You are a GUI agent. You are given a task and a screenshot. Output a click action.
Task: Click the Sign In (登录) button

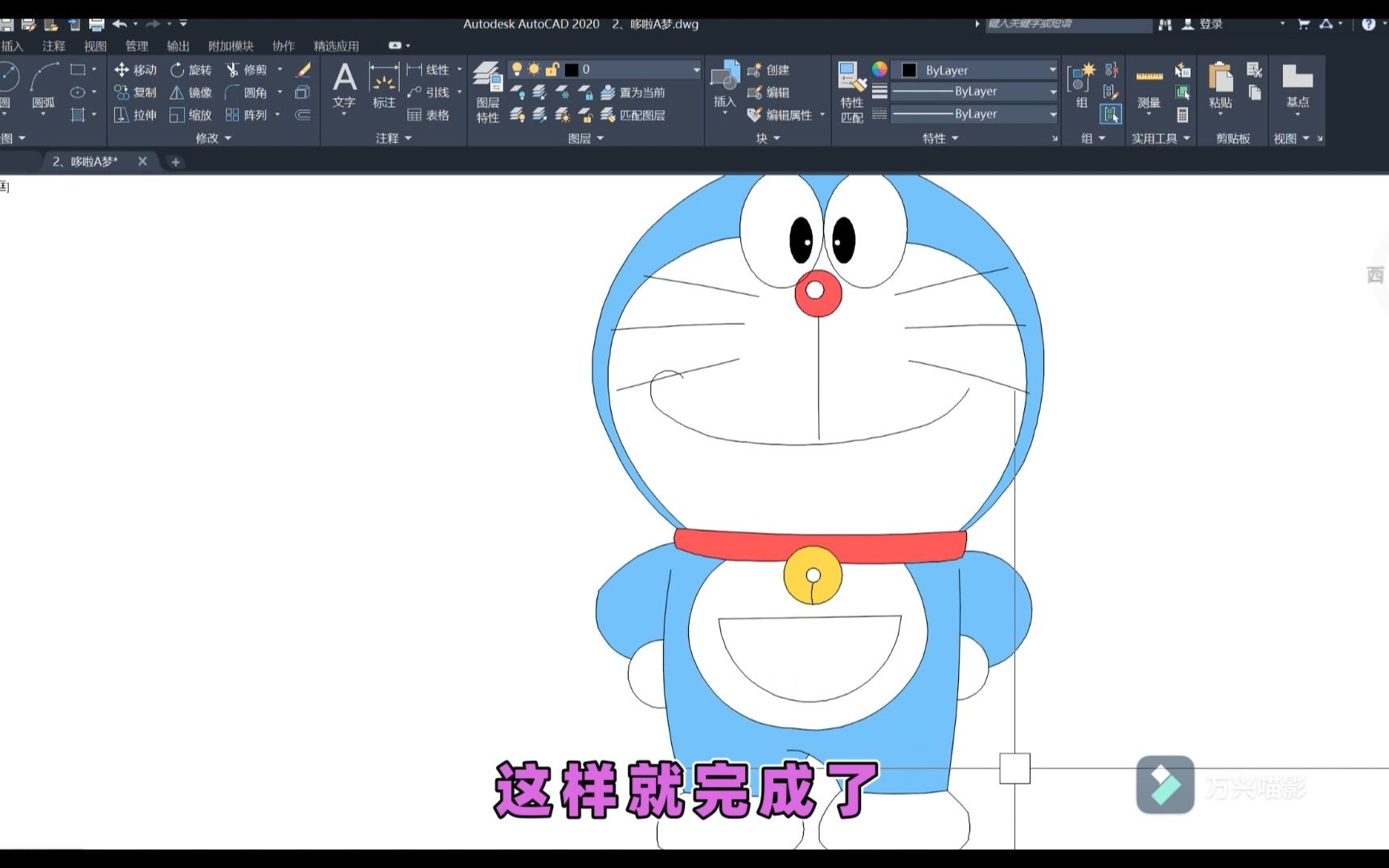pos(1203,24)
